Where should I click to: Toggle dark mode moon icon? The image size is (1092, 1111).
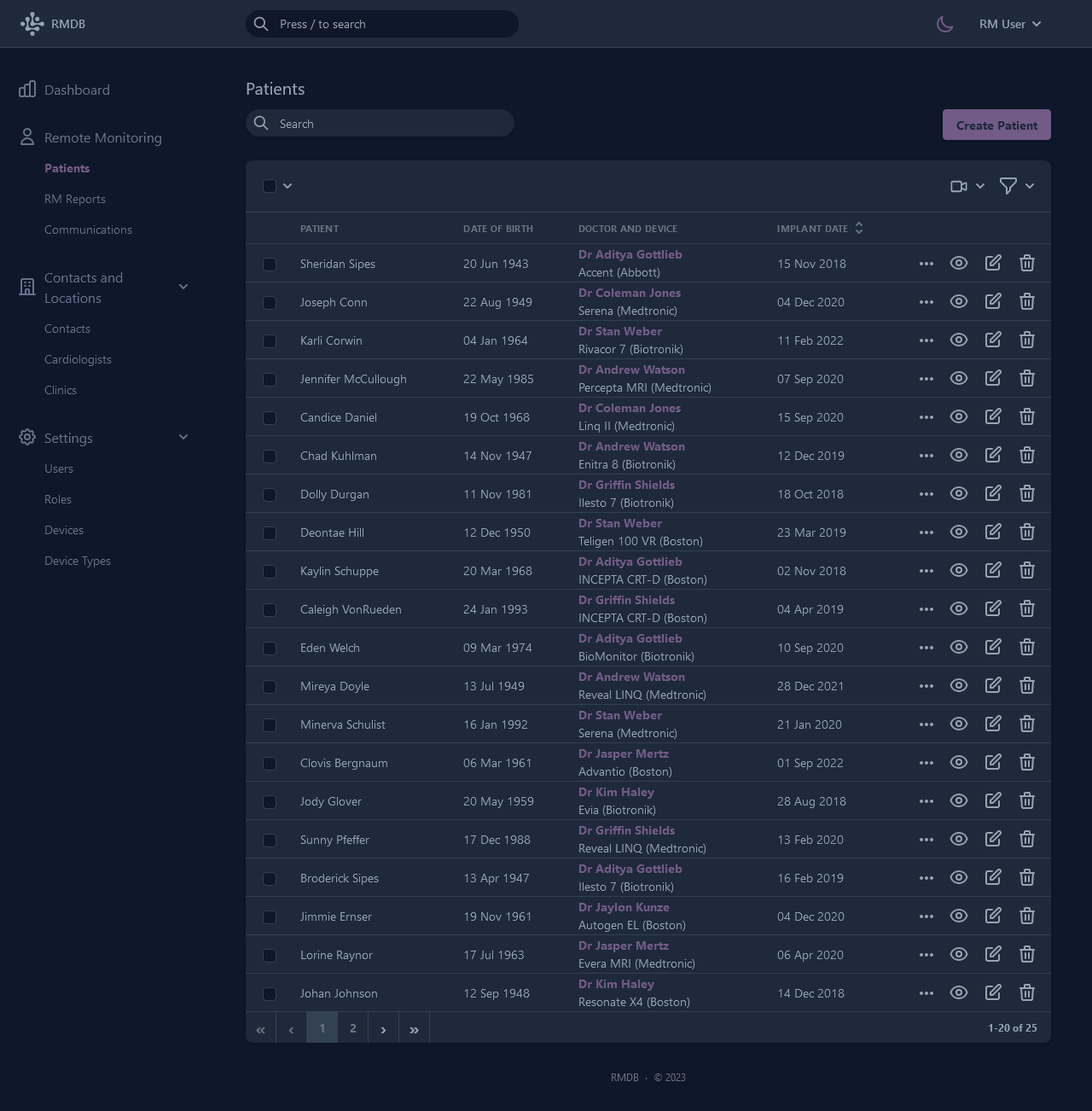pyautogui.click(x=944, y=24)
